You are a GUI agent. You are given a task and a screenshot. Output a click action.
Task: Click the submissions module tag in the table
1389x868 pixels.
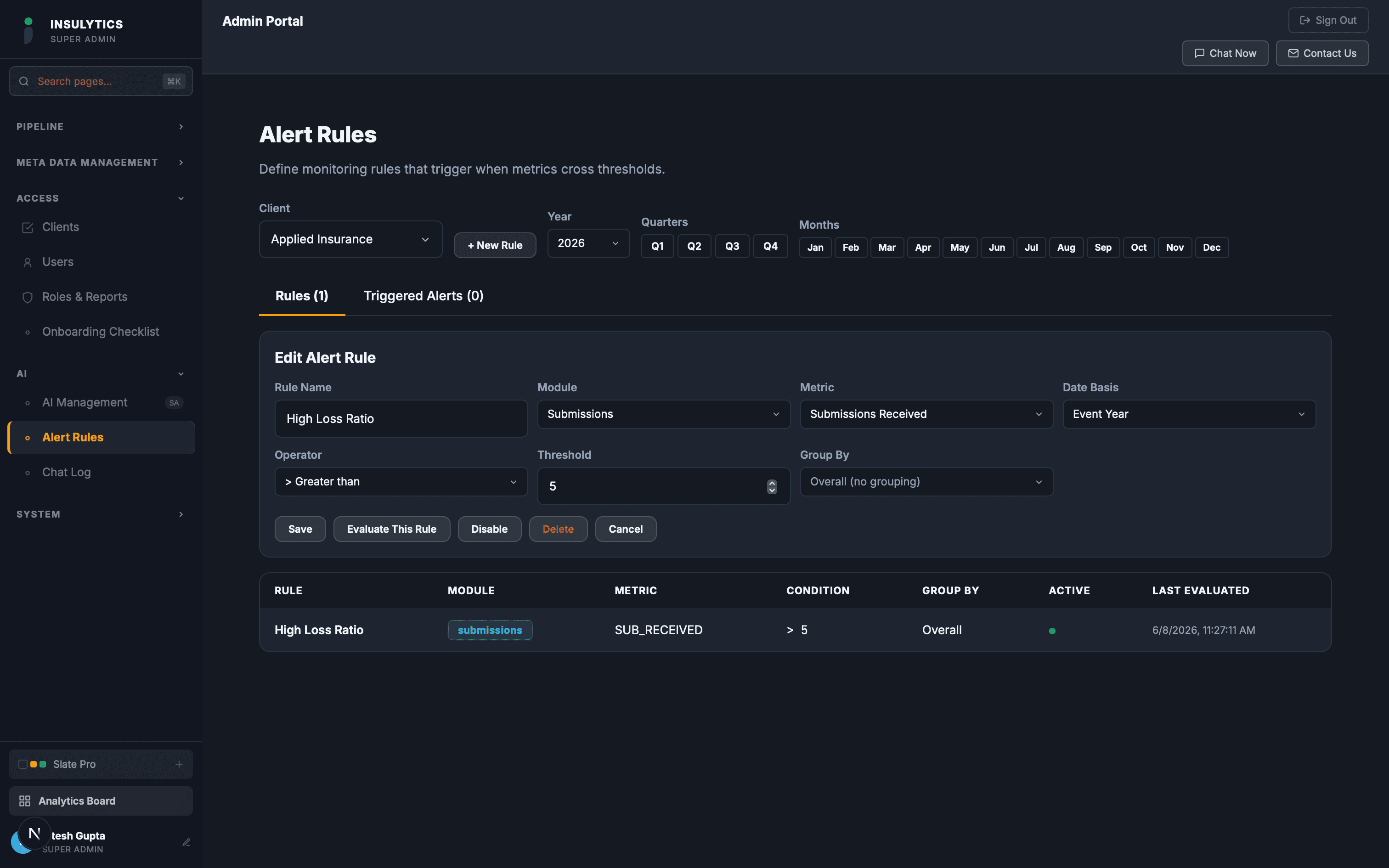[490, 630]
